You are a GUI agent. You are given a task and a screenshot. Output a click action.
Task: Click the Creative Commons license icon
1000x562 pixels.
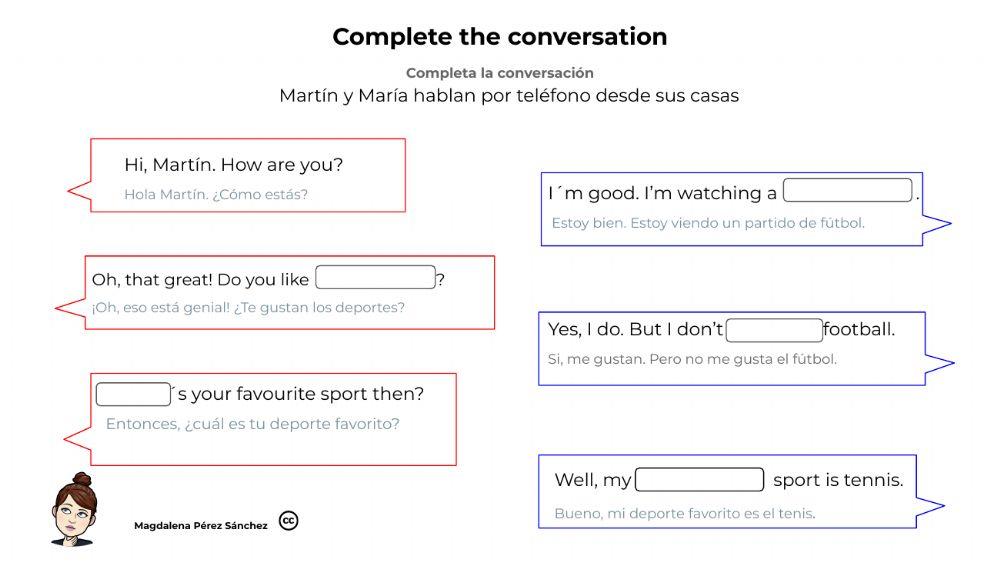(x=288, y=521)
